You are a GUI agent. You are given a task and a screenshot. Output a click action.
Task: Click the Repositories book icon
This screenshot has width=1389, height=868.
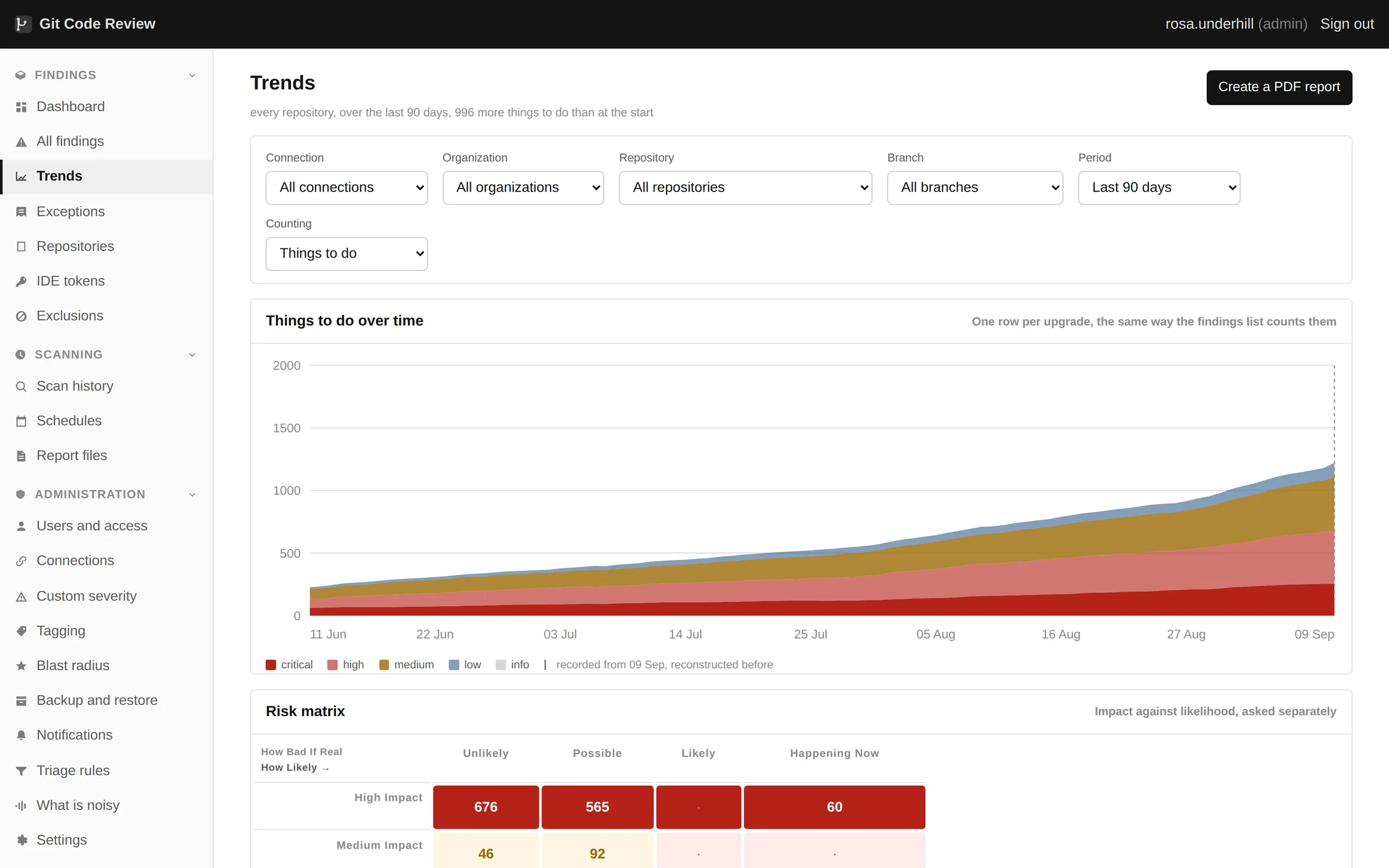21,247
